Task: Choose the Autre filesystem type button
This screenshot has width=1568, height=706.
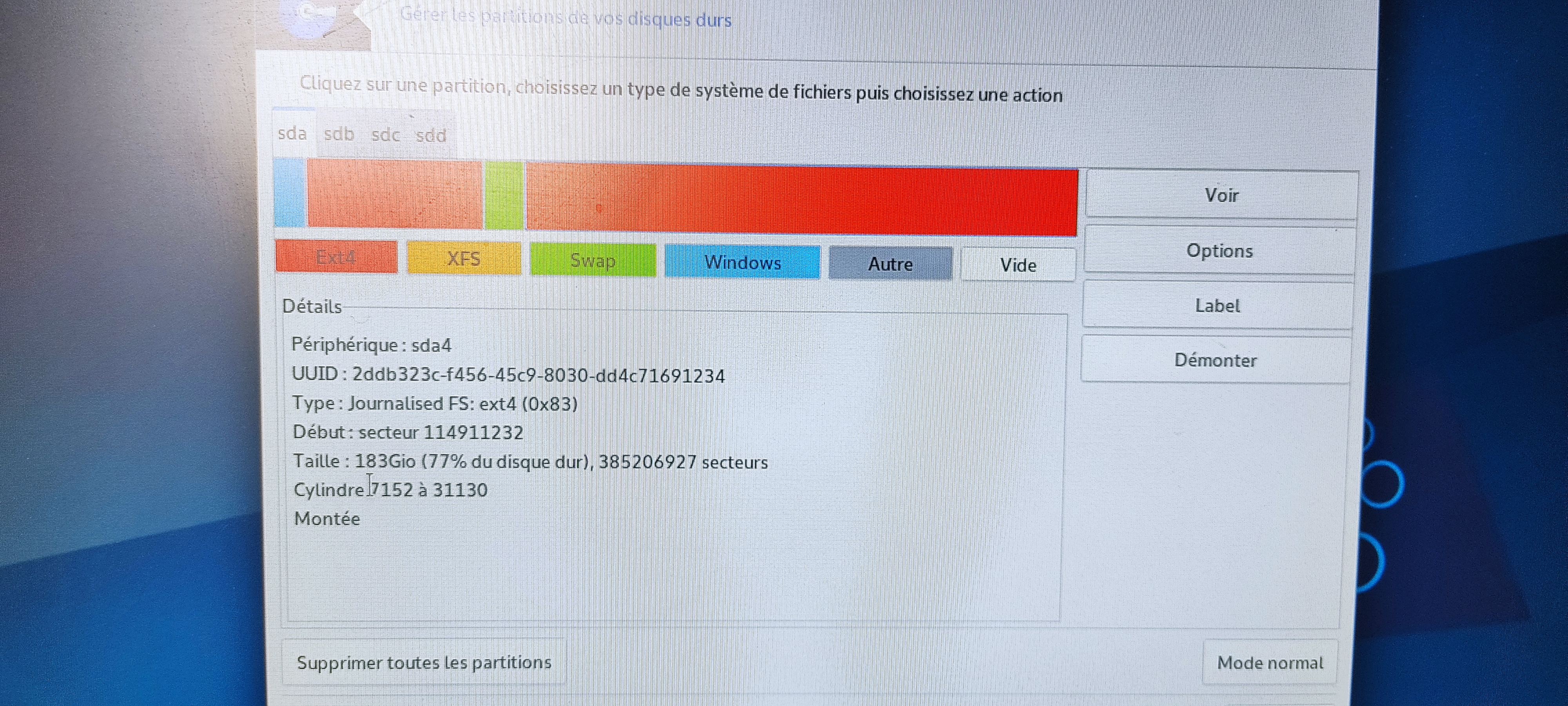Action: click(x=891, y=264)
